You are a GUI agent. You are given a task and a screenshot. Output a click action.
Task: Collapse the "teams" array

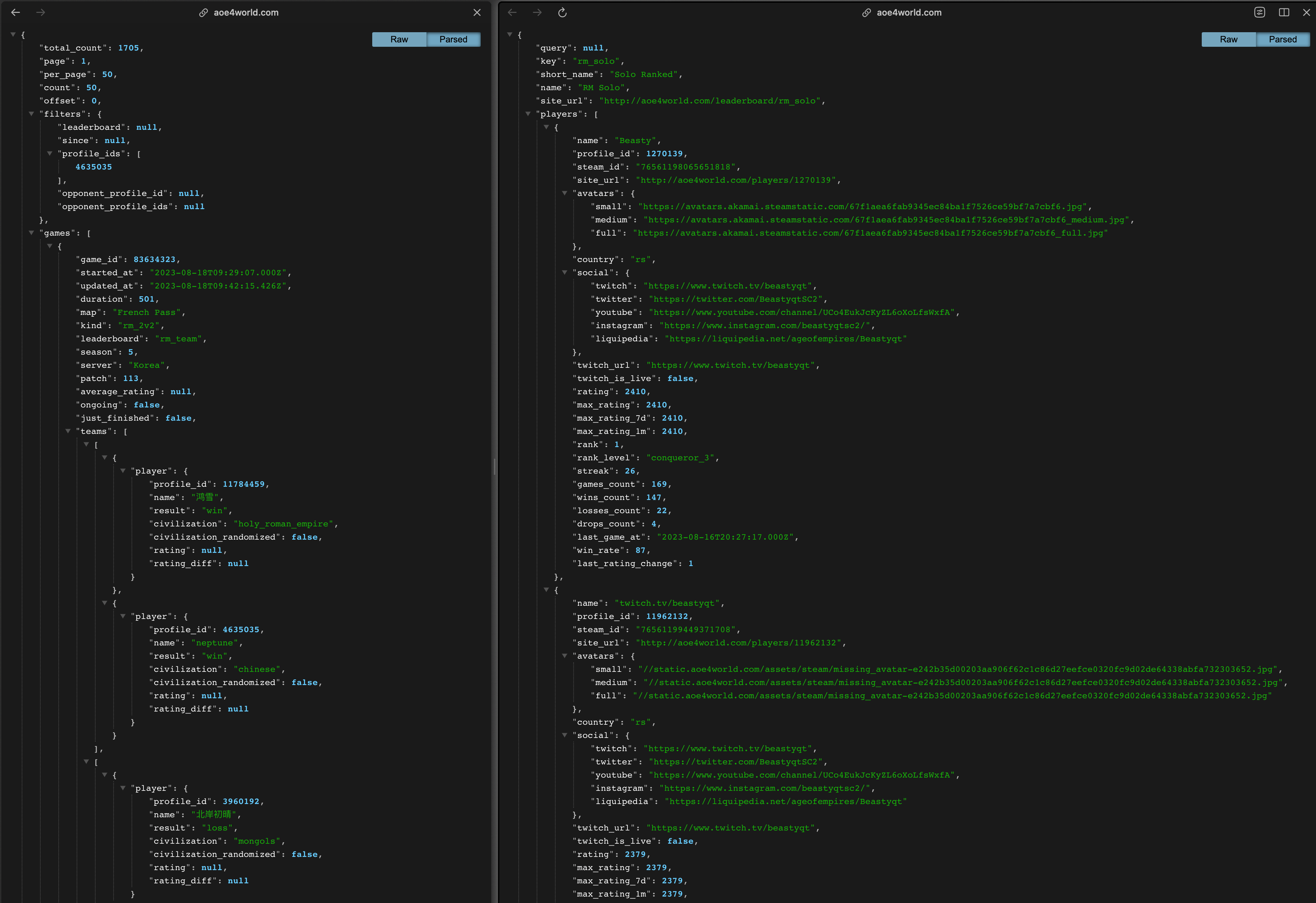point(68,431)
